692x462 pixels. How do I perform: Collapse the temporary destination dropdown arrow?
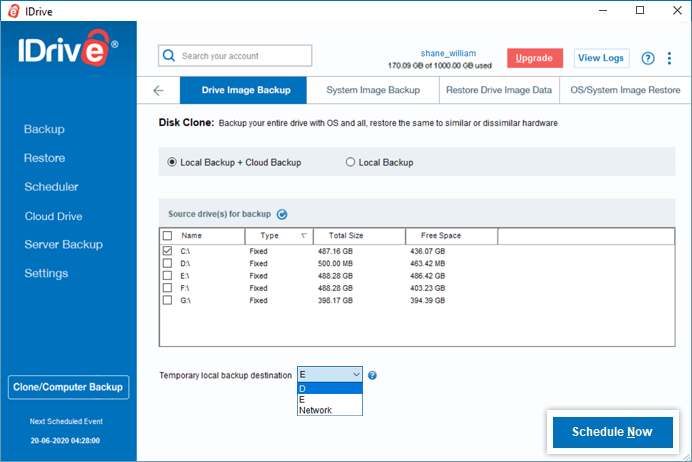[356, 375]
